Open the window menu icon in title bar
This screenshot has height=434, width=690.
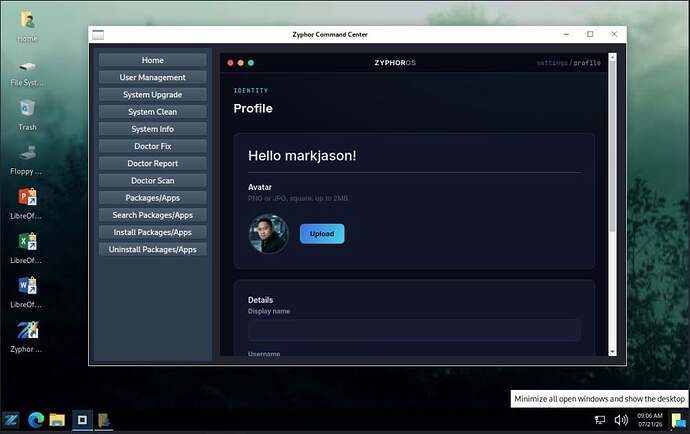[98, 34]
